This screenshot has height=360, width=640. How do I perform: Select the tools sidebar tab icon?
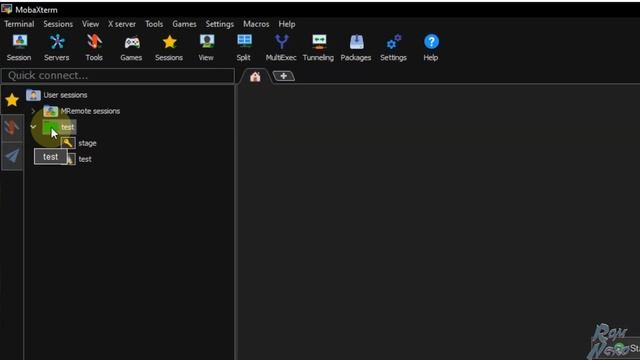[12, 128]
